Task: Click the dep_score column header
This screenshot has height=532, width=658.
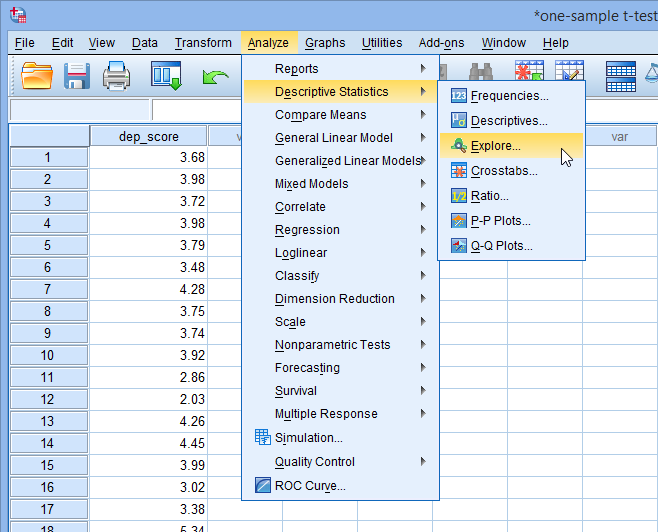Action: click(149, 136)
